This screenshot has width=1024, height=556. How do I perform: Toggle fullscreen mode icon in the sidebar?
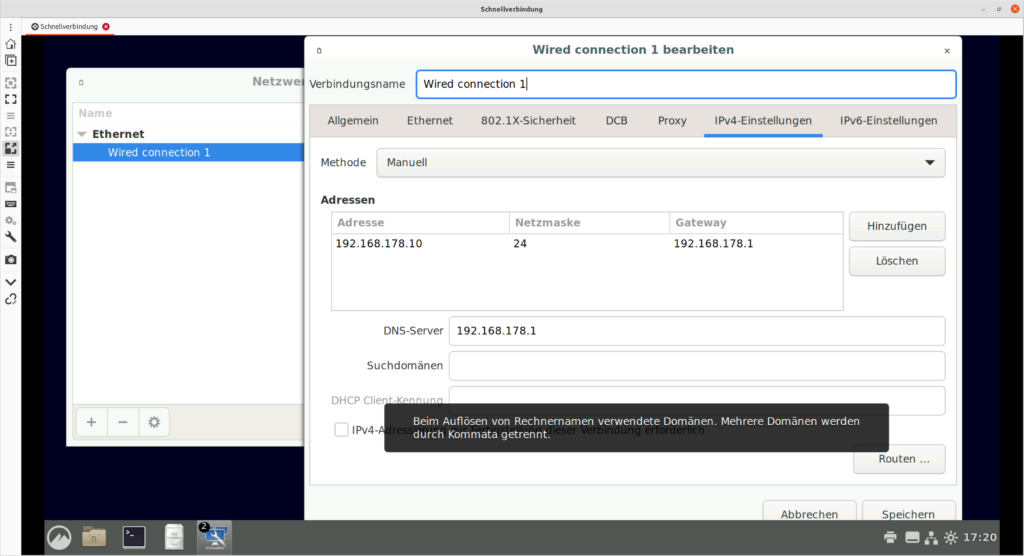click(x=10, y=99)
